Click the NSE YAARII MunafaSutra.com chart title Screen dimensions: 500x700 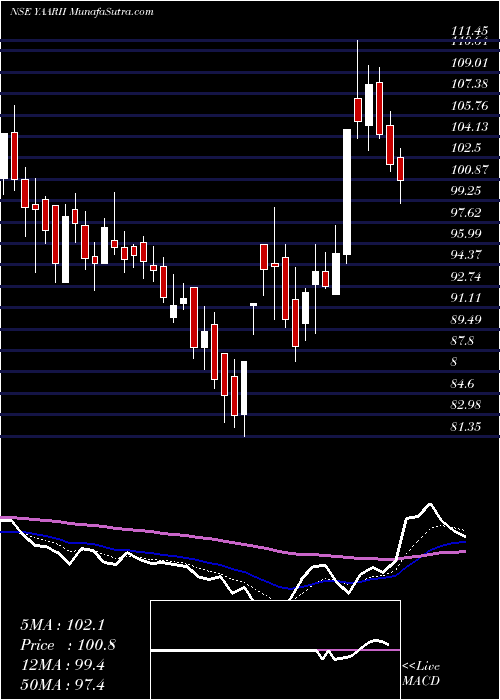click(x=82, y=12)
